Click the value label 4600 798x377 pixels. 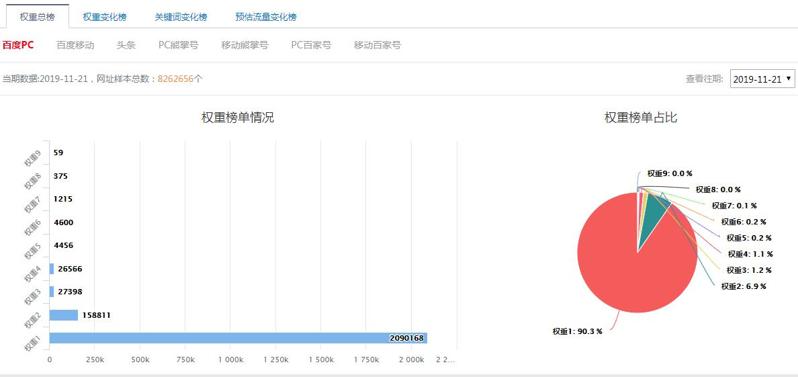(64, 222)
